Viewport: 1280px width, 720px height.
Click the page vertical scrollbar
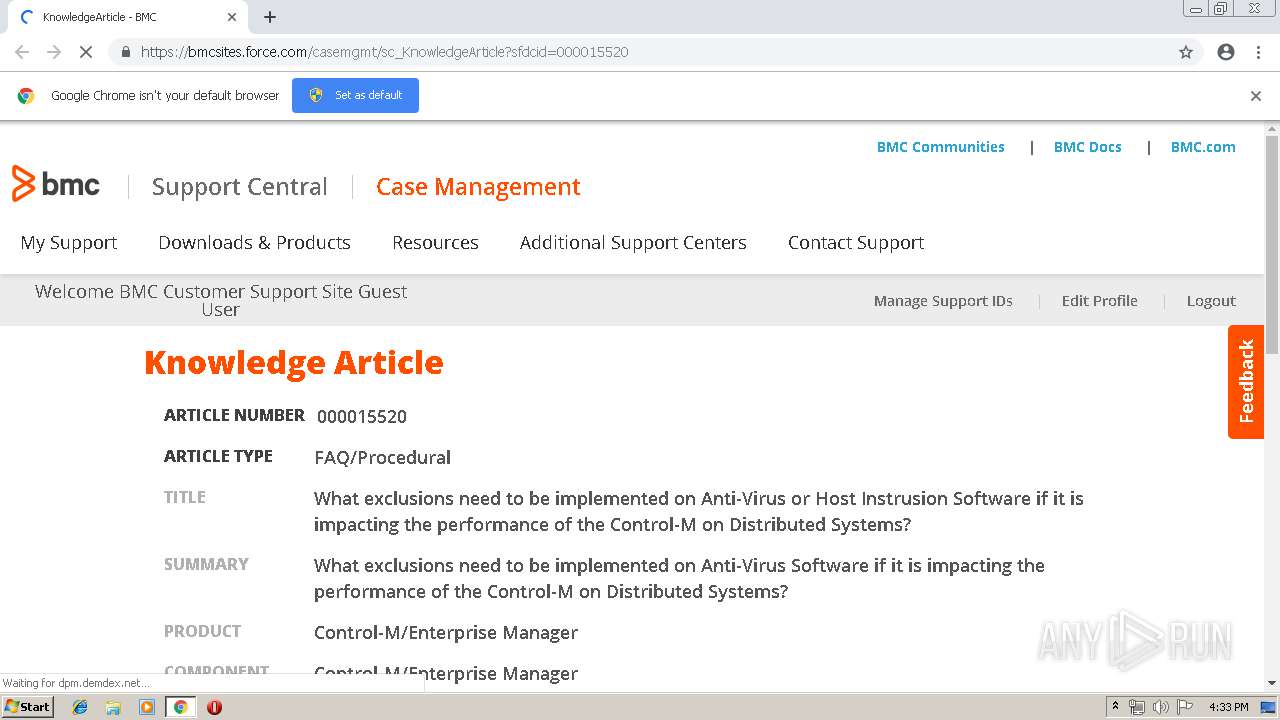coord(1272,245)
